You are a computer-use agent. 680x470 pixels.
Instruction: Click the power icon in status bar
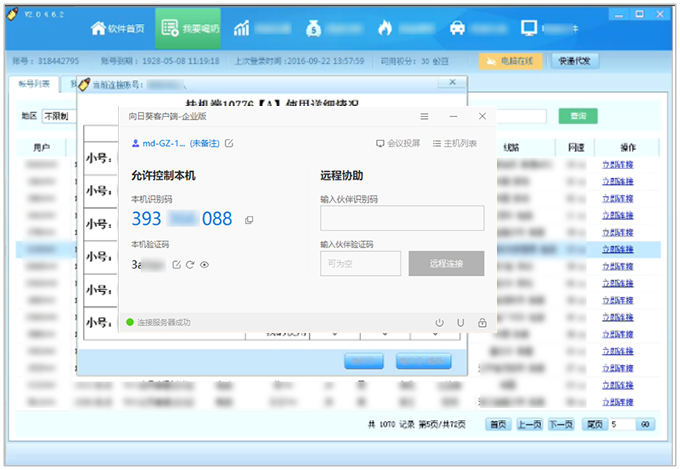(x=439, y=322)
